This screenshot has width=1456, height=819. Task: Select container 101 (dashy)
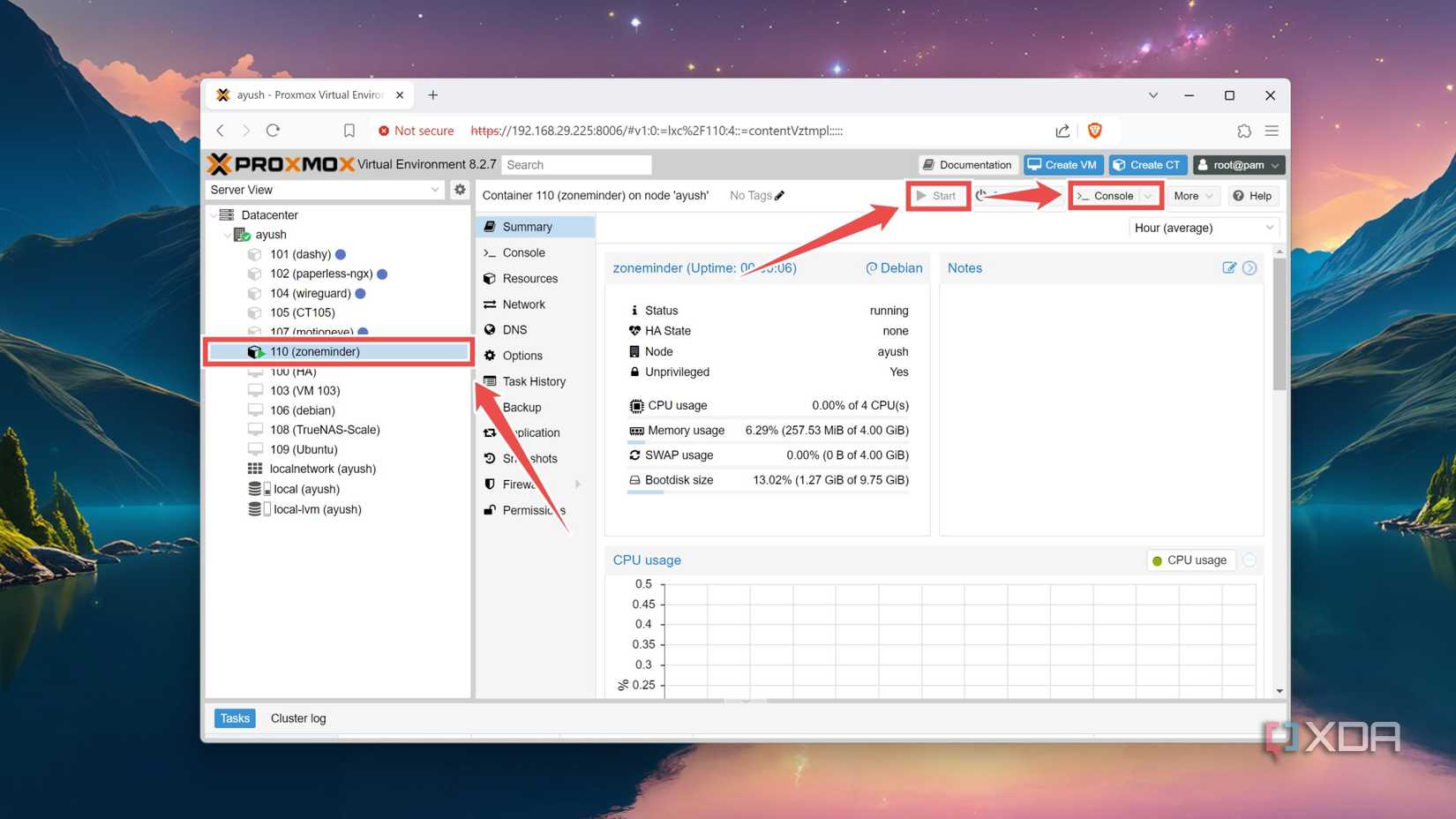[x=300, y=254]
